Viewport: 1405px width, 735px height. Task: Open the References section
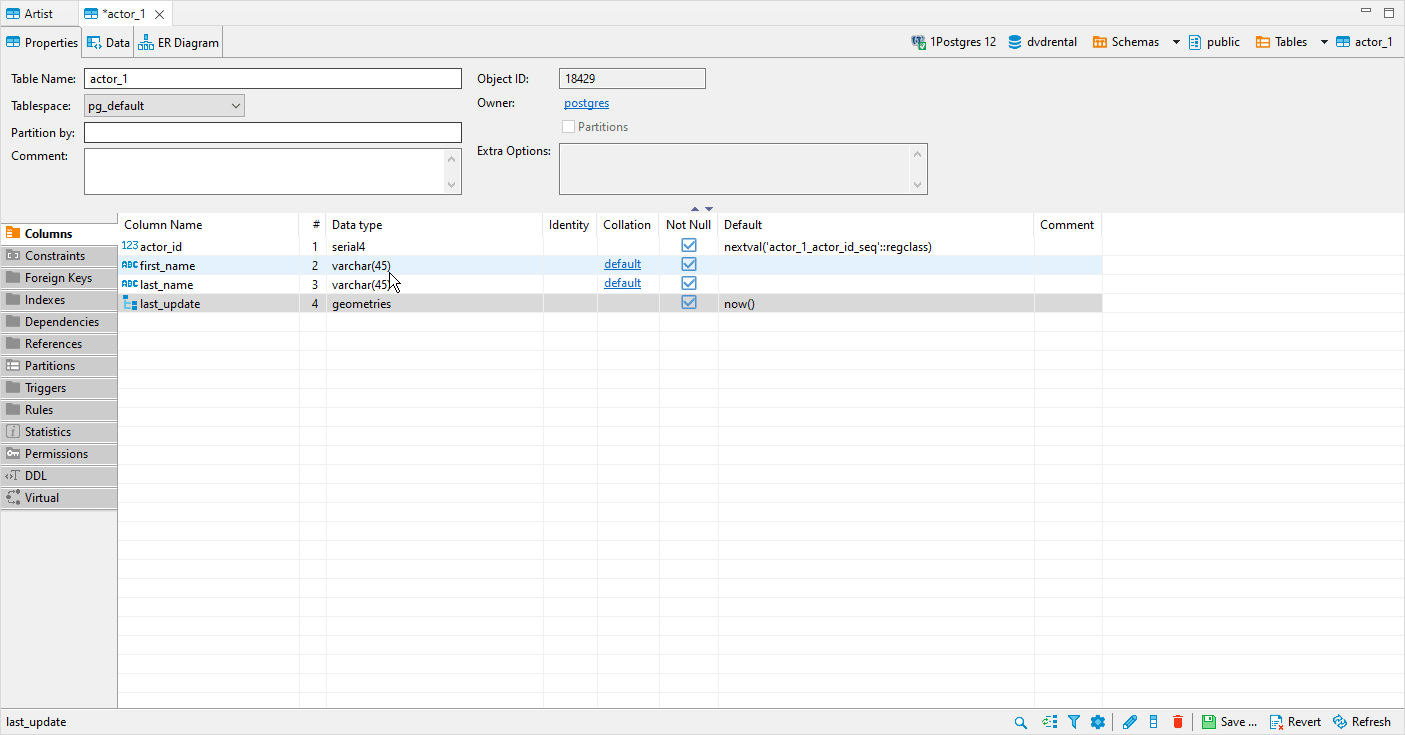(59, 344)
